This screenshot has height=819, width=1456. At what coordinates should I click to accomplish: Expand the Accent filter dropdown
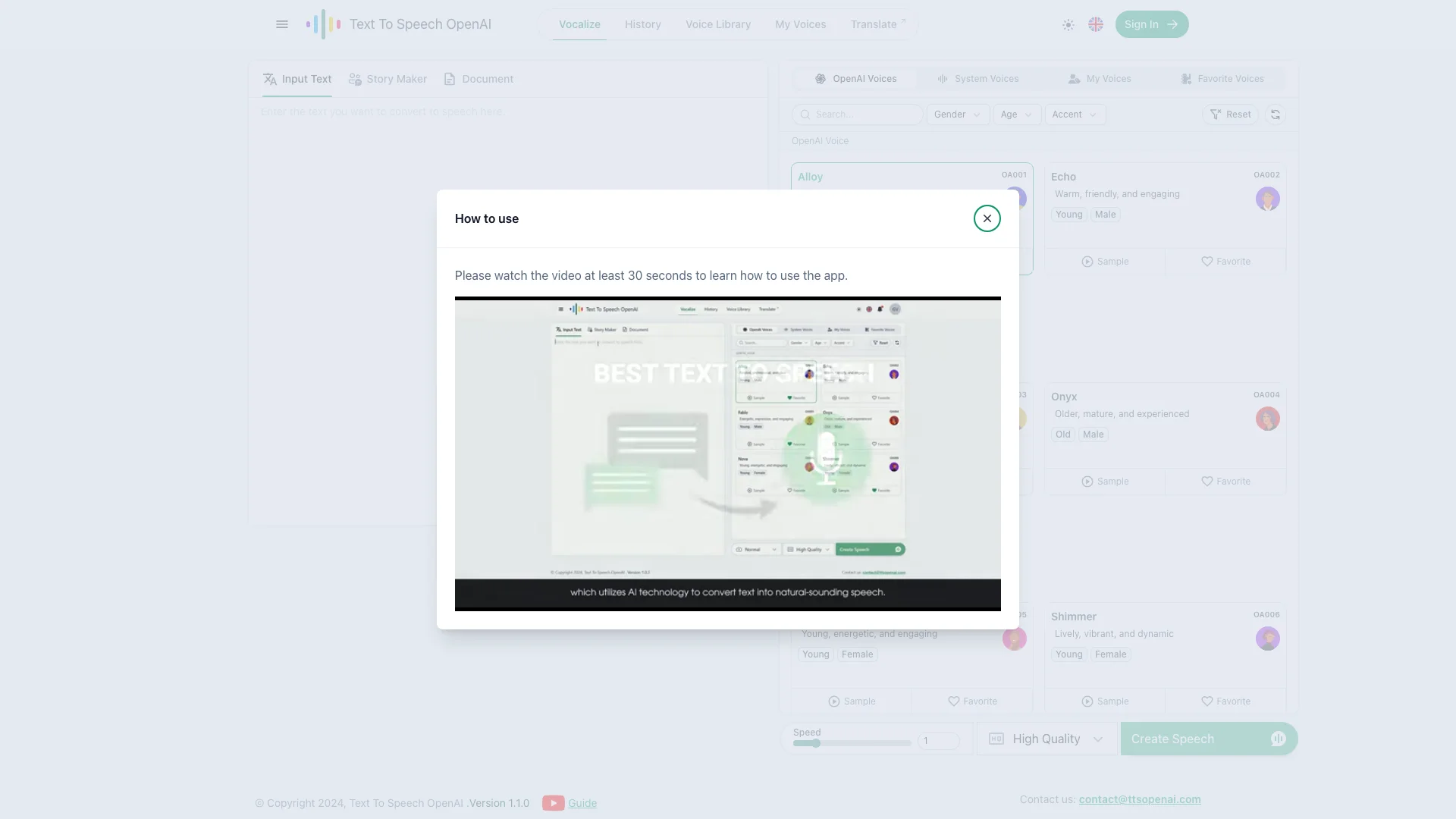tap(1075, 115)
